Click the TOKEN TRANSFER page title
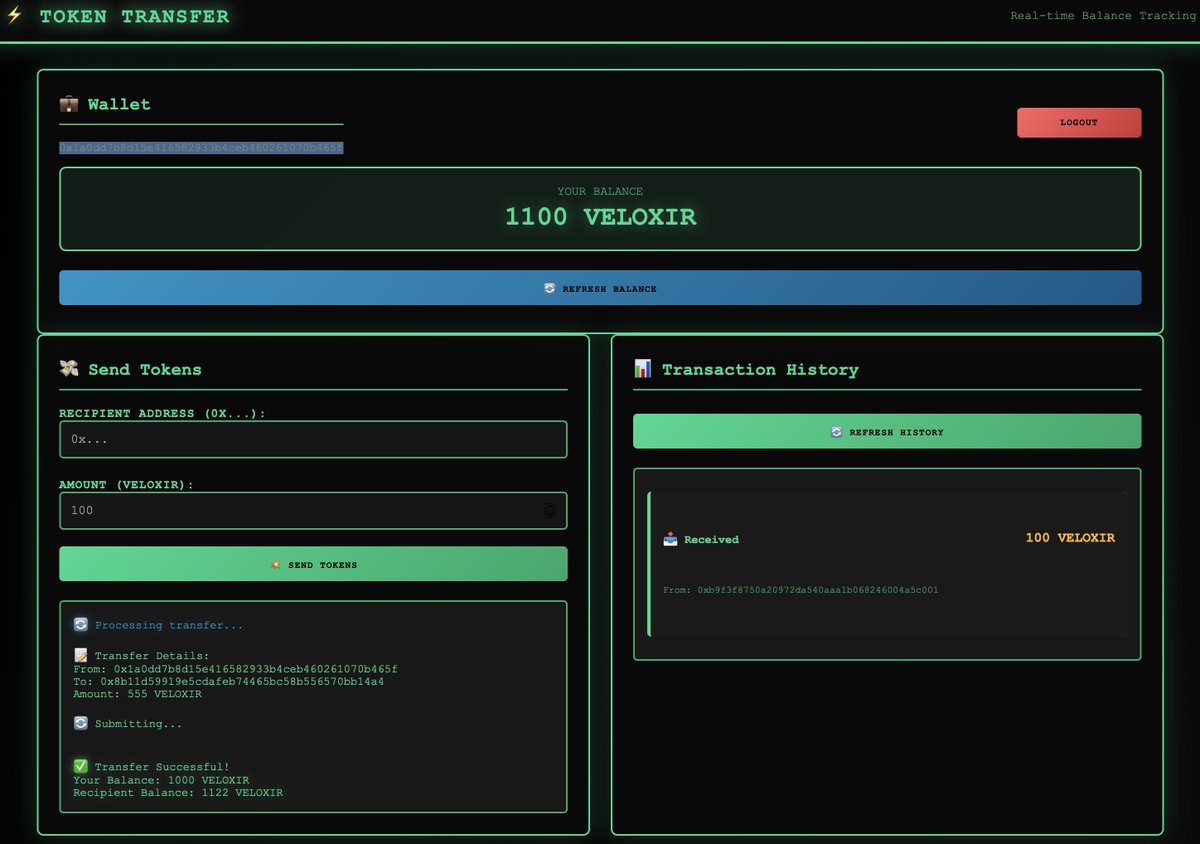Image resolution: width=1200 pixels, height=844 pixels. (x=134, y=16)
